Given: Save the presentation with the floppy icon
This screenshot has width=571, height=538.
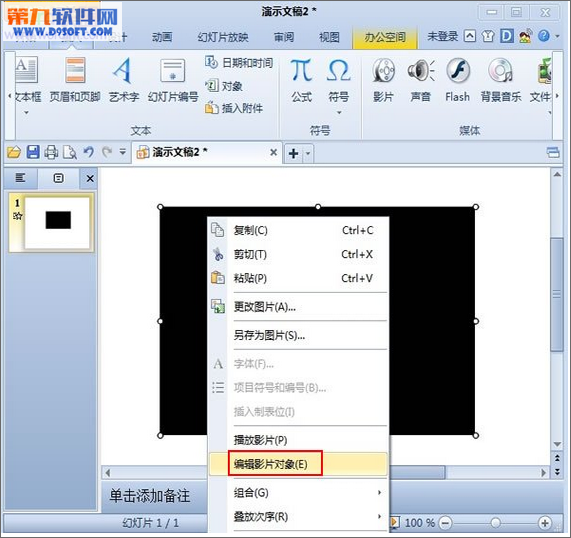Looking at the screenshot, I should tap(33, 152).
